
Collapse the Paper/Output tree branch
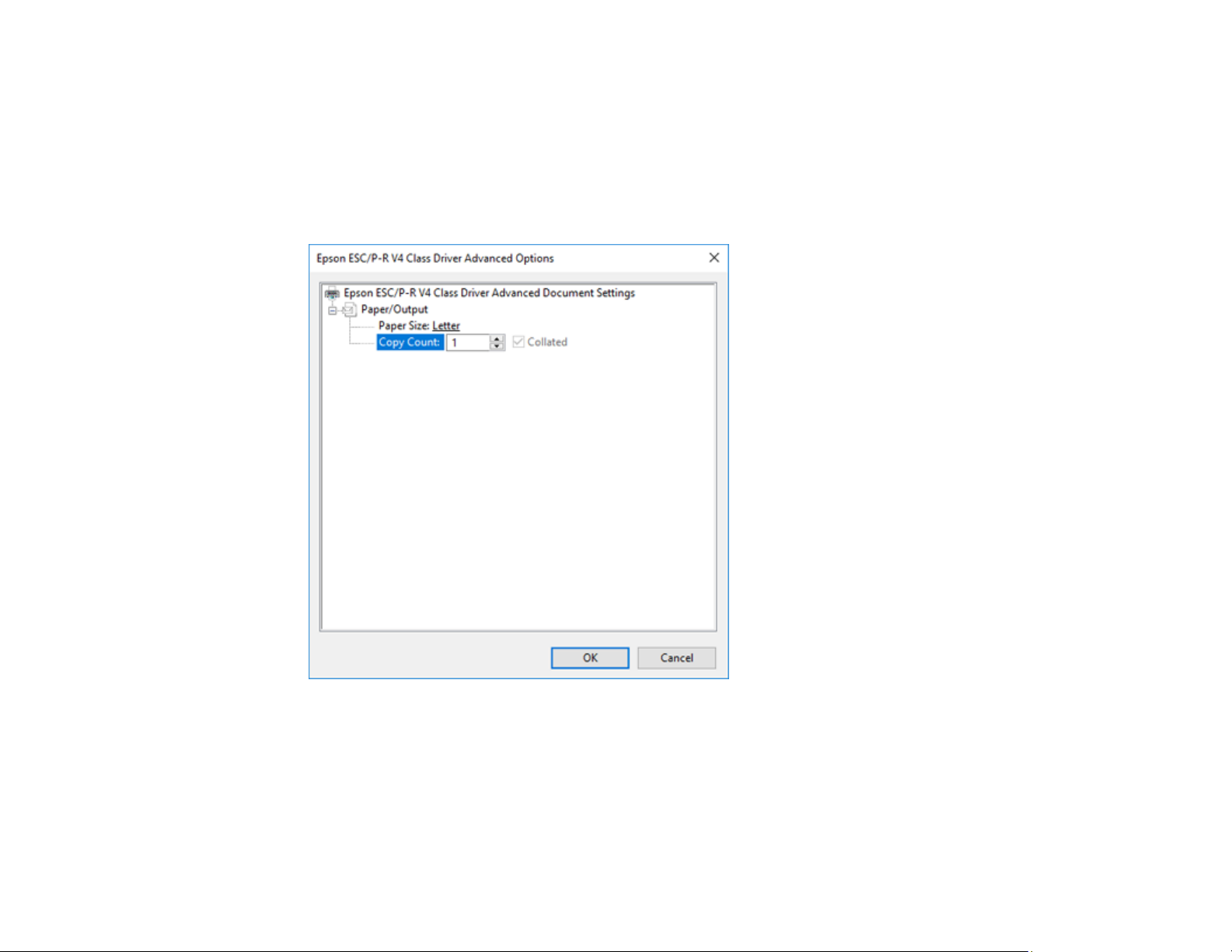pos(332,310)
